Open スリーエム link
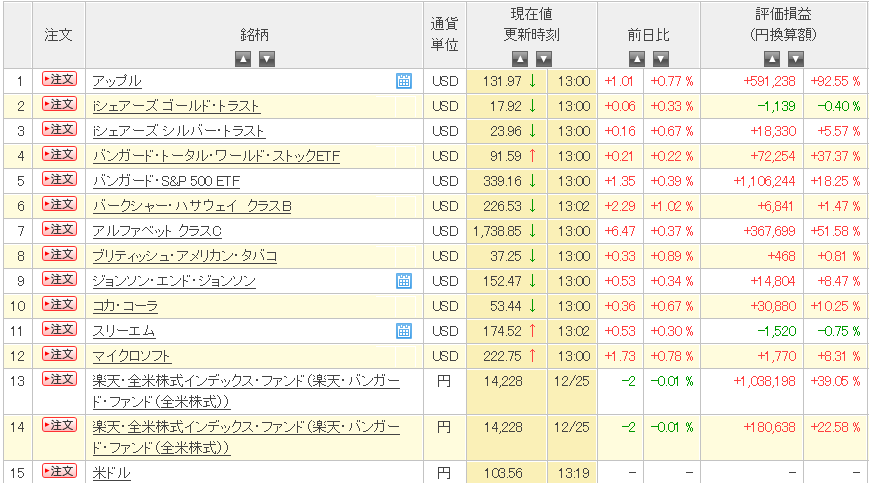 click(124, 331)
